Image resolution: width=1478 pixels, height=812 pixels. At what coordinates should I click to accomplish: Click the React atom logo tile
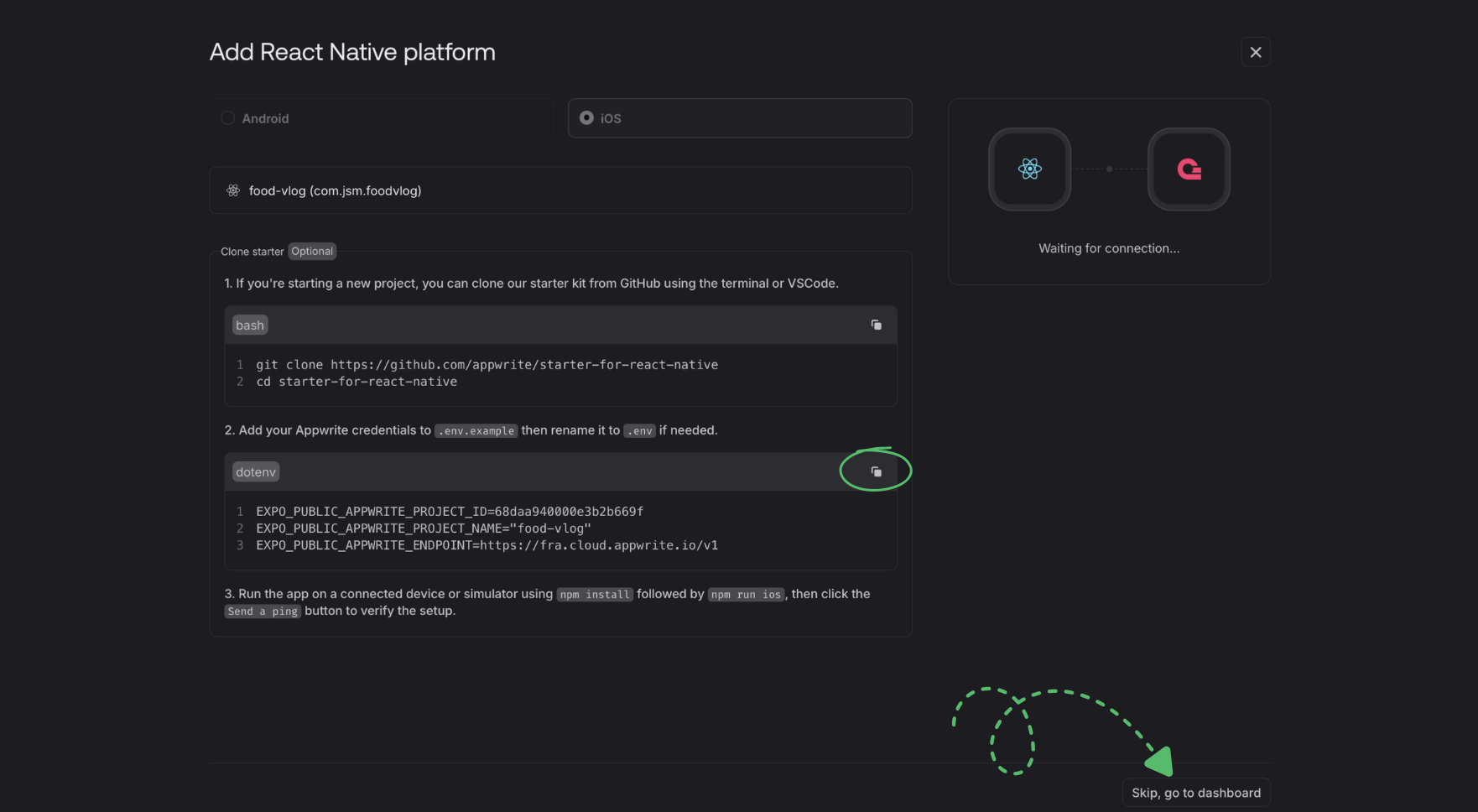pyautogui.click(x=1029, y=169)
